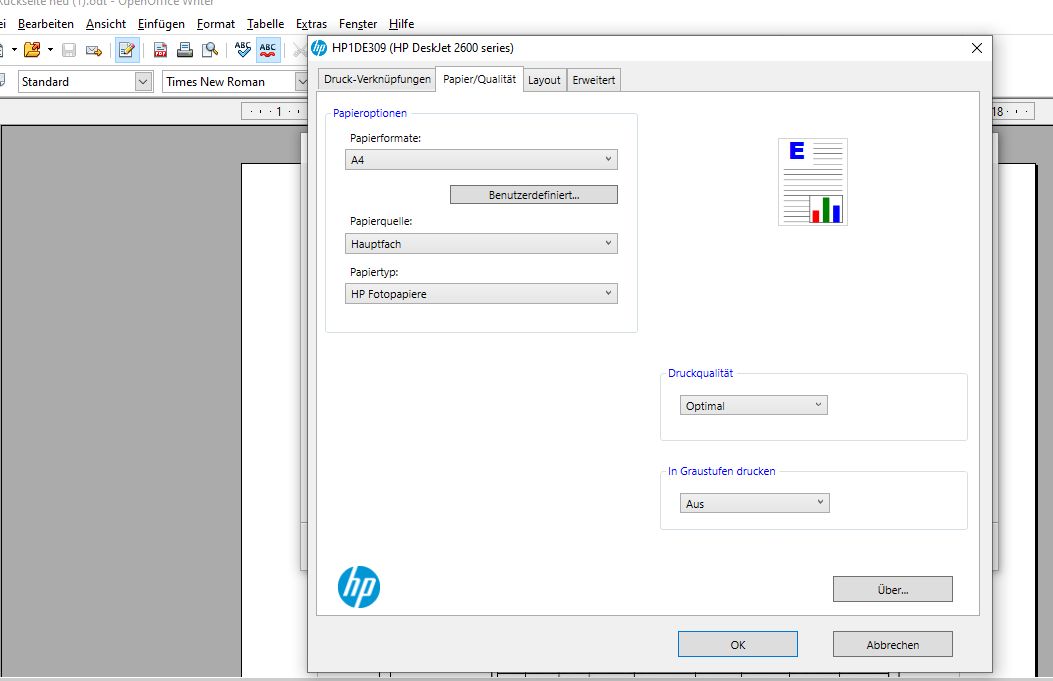The image size is (1053, 681).
Task: Click the page preview thumbnail in the dialog
Action: [x=813, y=182]
